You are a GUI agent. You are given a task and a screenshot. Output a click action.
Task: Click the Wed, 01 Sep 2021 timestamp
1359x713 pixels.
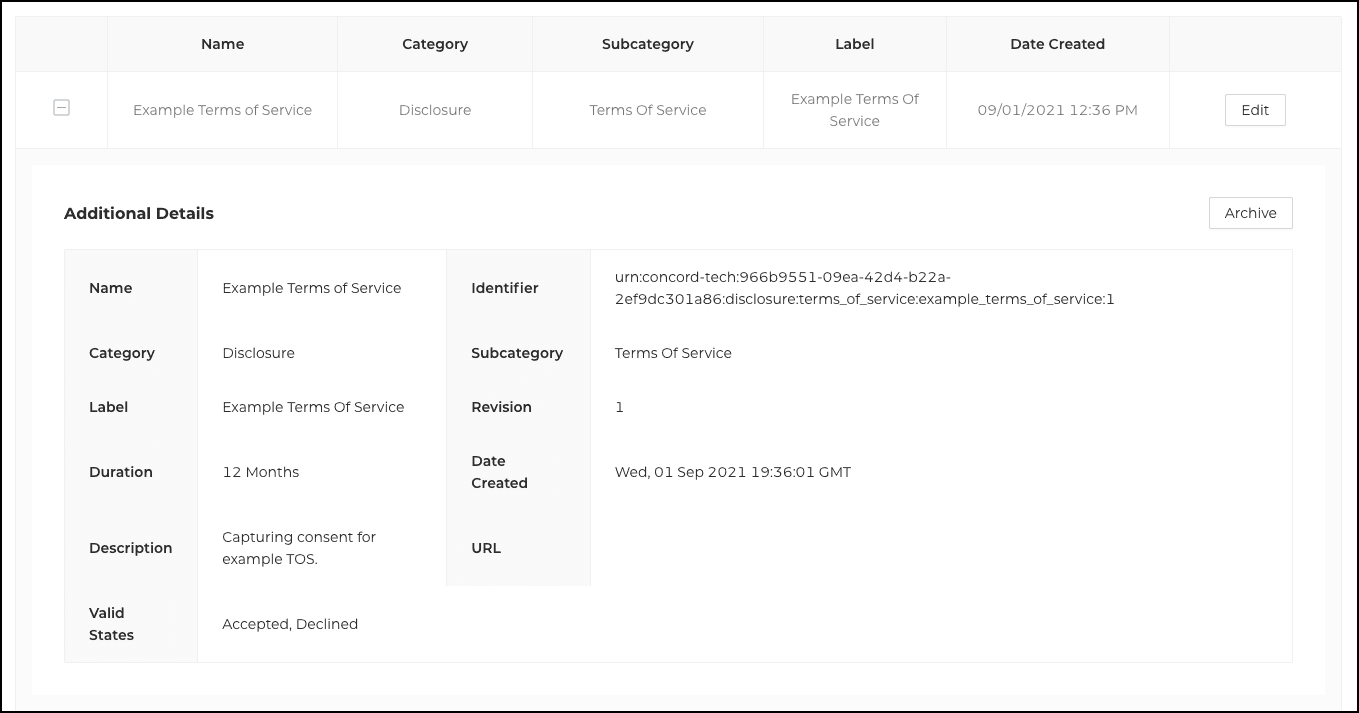(x=733, y=472)
